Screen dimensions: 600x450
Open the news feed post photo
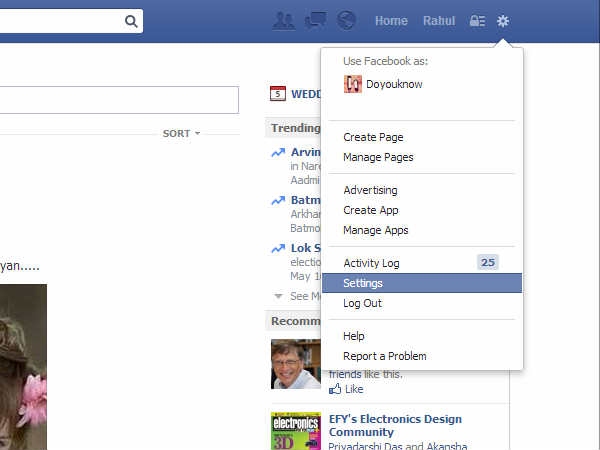pos(23,367)
